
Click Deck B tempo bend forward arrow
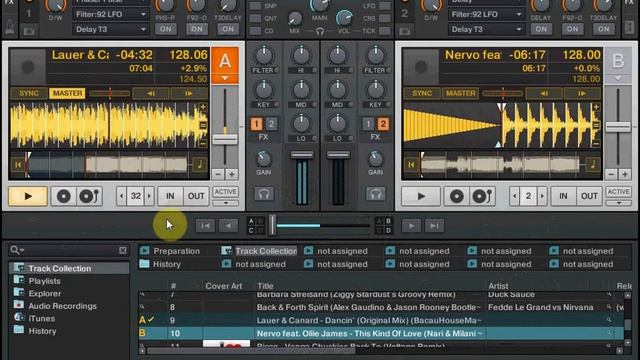[581, 93]
